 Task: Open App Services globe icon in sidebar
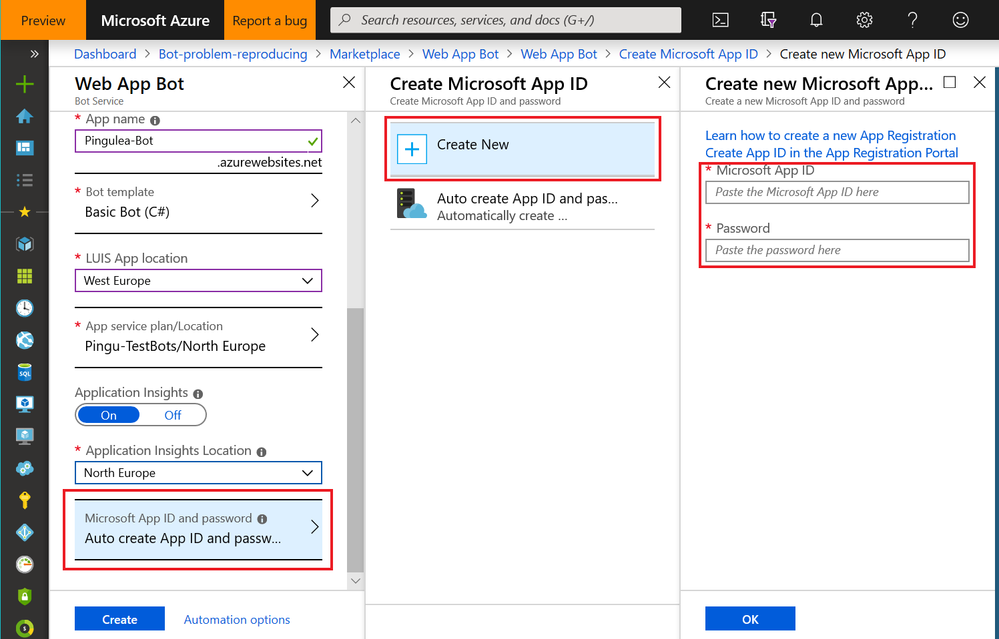point(24,340)
